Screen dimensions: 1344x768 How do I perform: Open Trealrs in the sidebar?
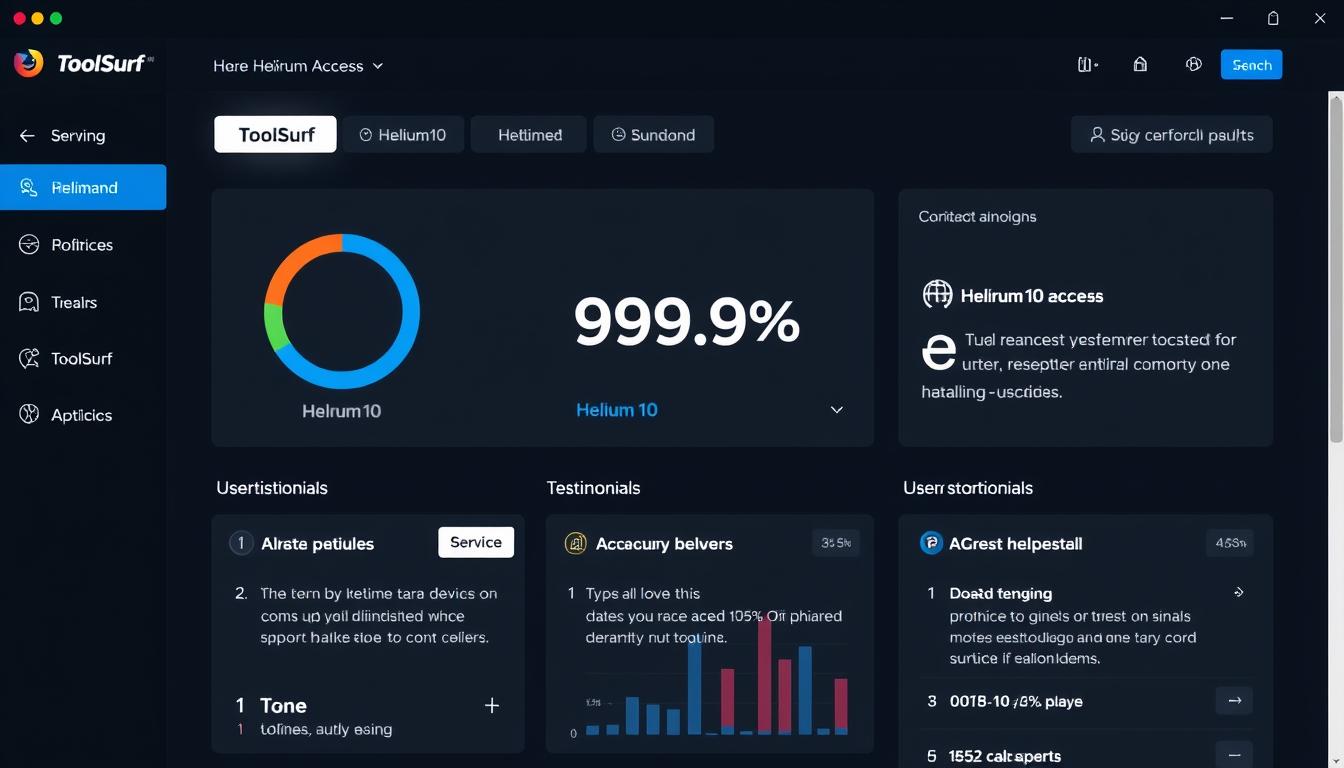[x=74, y=302]
